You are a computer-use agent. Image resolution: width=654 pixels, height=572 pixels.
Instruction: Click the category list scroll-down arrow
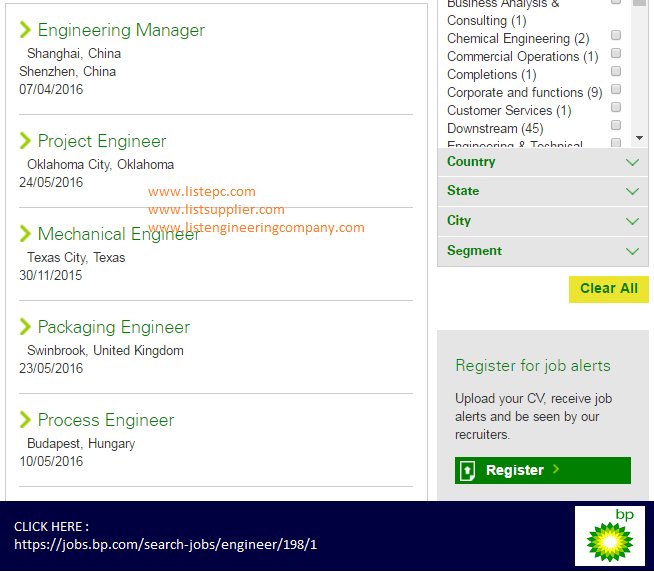point(639,138)
